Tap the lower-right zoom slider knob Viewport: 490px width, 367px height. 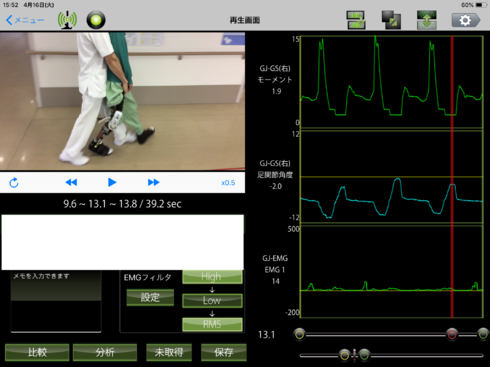(364, 355)
